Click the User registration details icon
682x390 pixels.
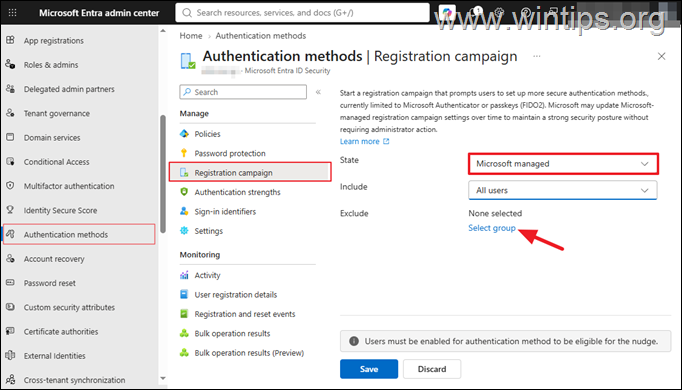point(184,294)
